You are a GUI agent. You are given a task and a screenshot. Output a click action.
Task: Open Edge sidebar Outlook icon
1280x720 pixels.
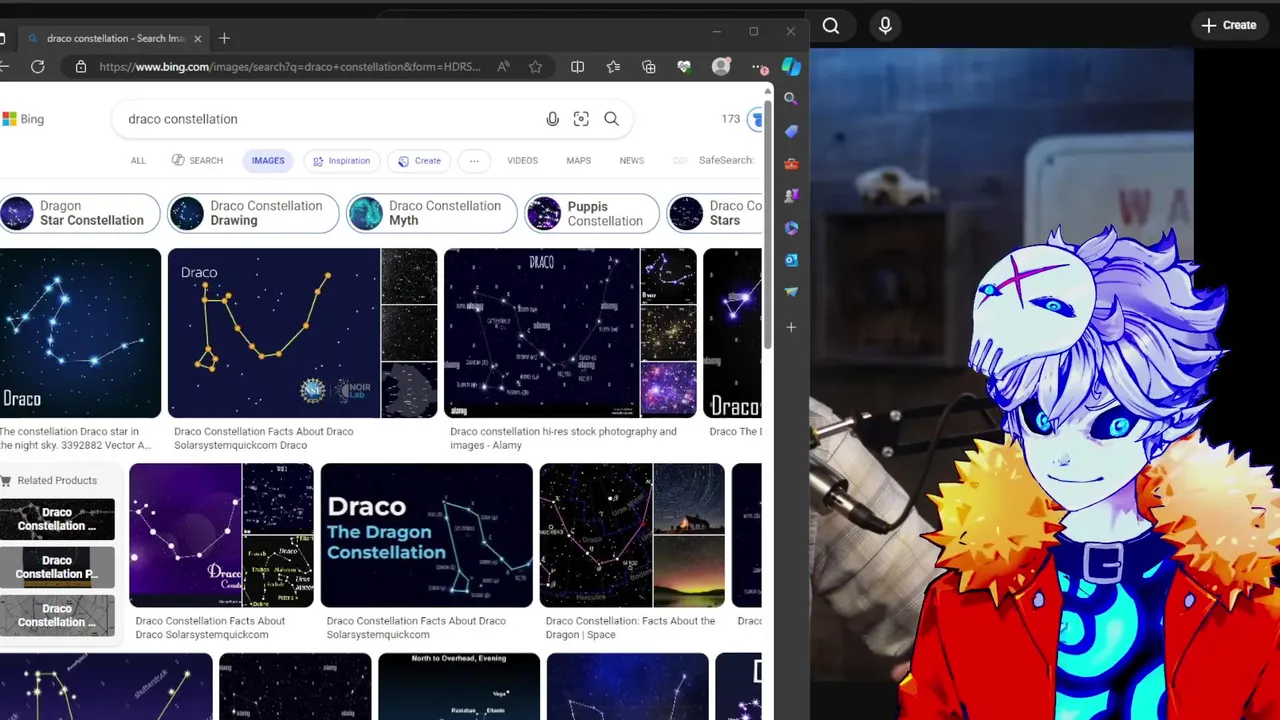pyautogui.click(x=791, y=259)
